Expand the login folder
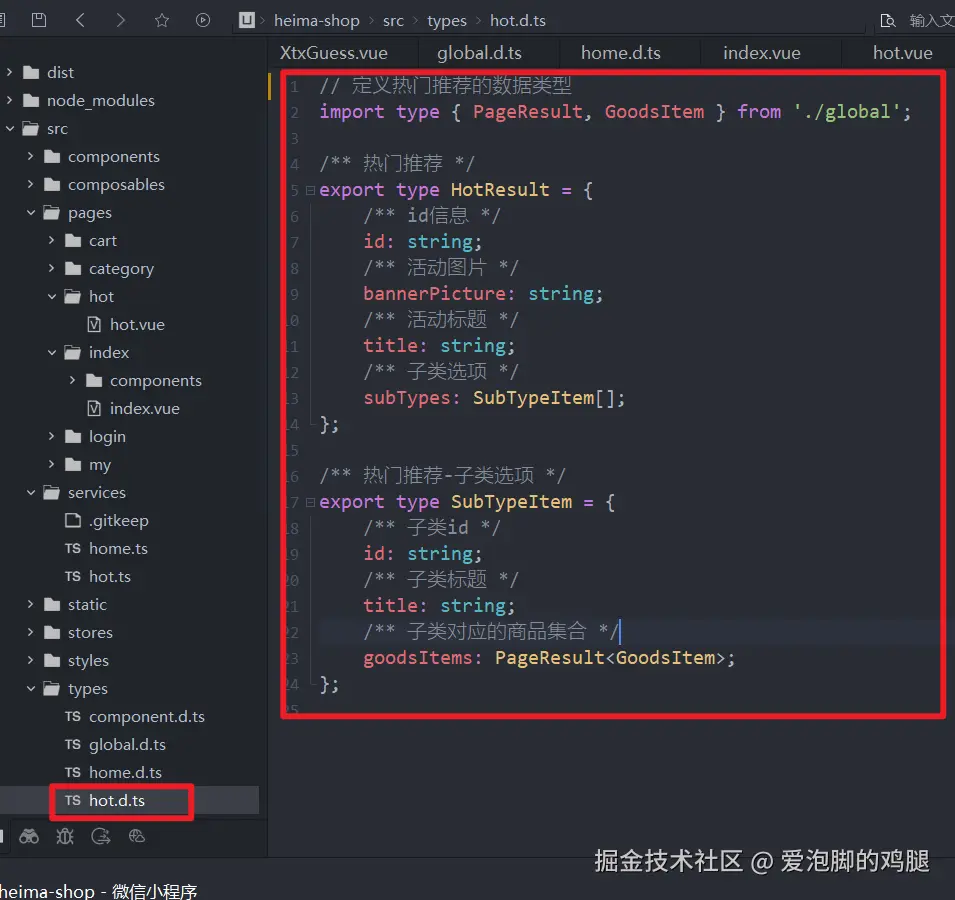955x900 pixels. (52, 437)
